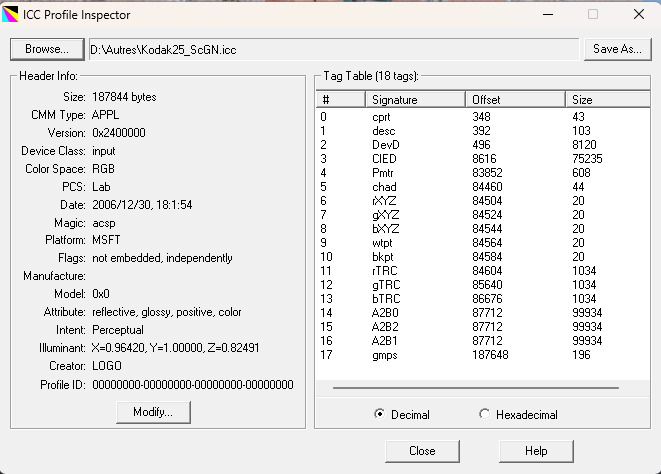Close the window using the title bar X
The width and height of the screenshot is (661, 474).
(638, 15)
